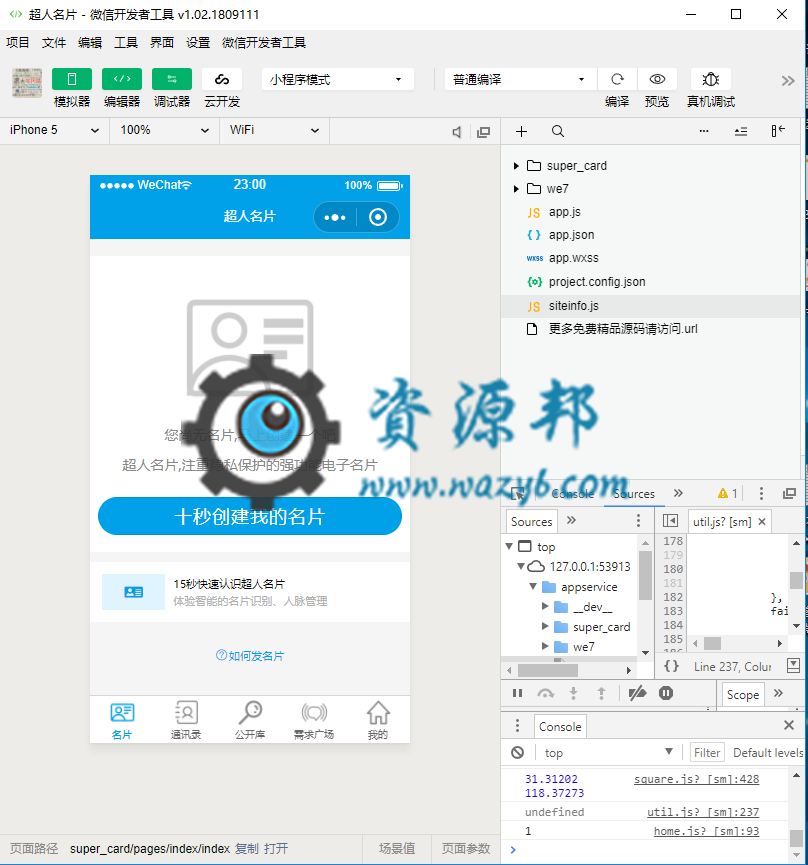Open devtools kebab menu
This screenshot has height=865, width=808.
tap(761, 493)
